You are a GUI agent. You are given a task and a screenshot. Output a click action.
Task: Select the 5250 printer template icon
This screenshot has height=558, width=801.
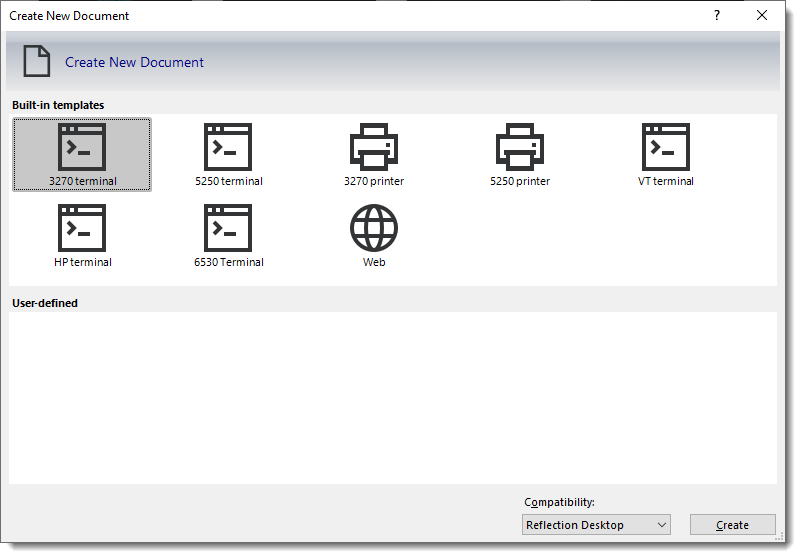[520, 147]
